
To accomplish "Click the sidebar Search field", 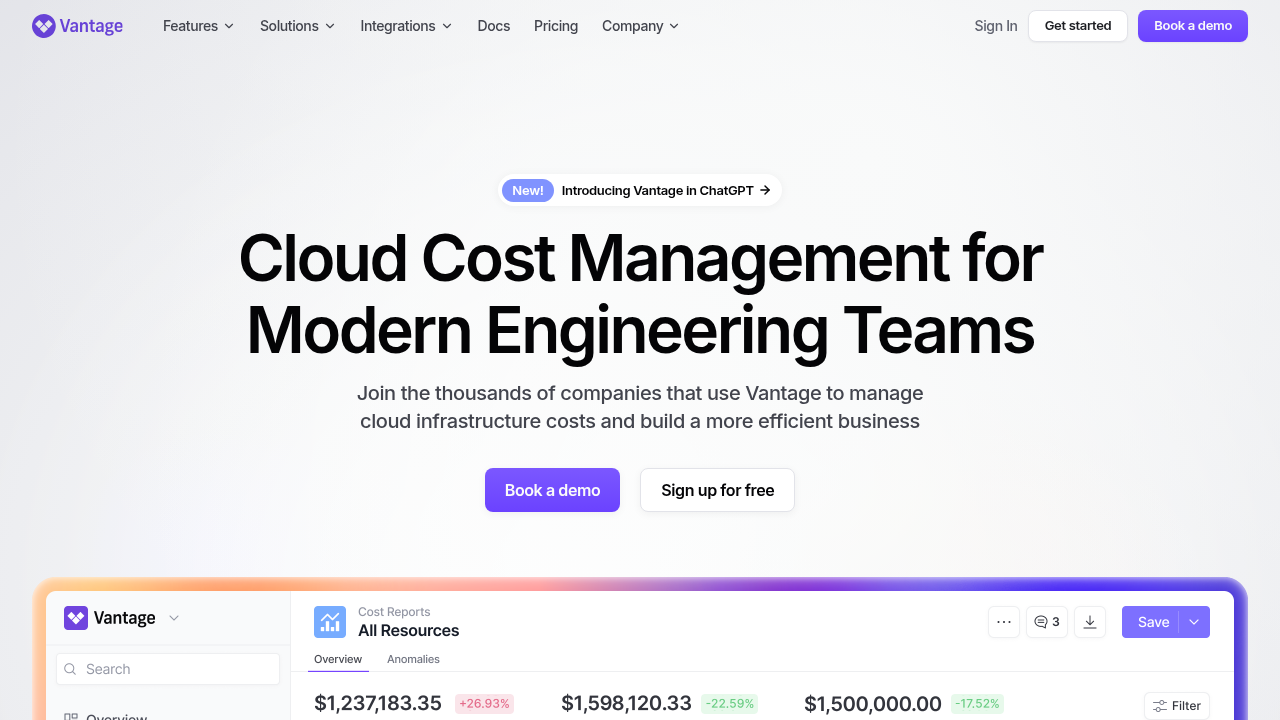I will [x=168, y=669].
